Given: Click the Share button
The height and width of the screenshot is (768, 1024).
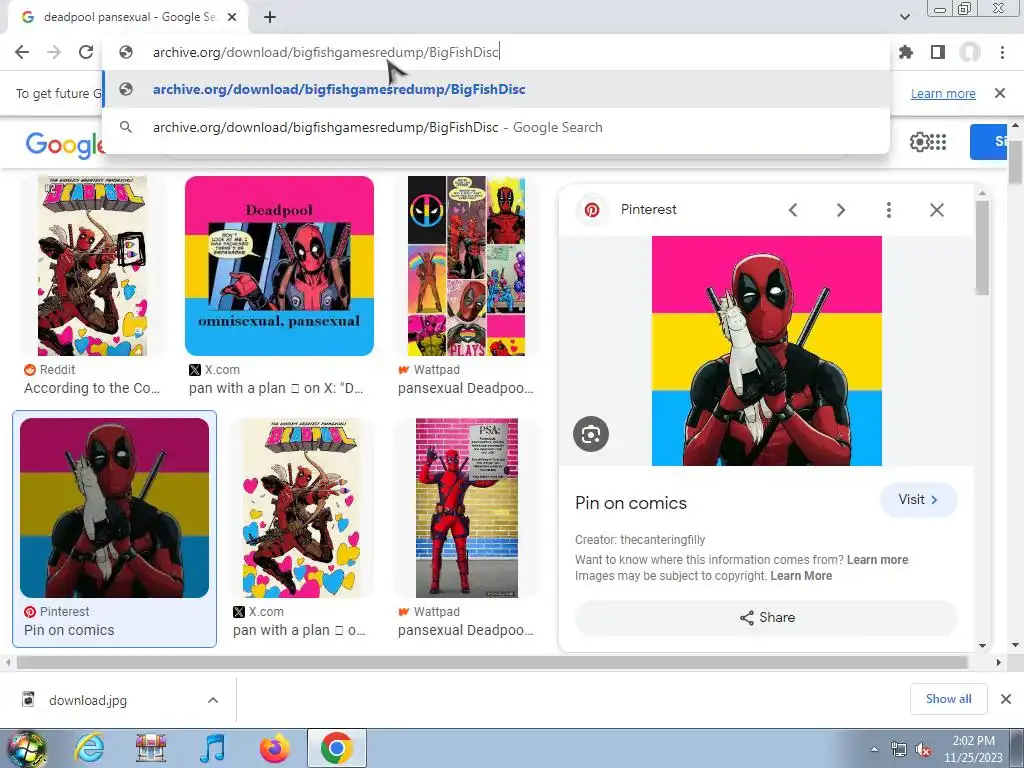Looking at the screenshot, I should [x=767, y=618].
